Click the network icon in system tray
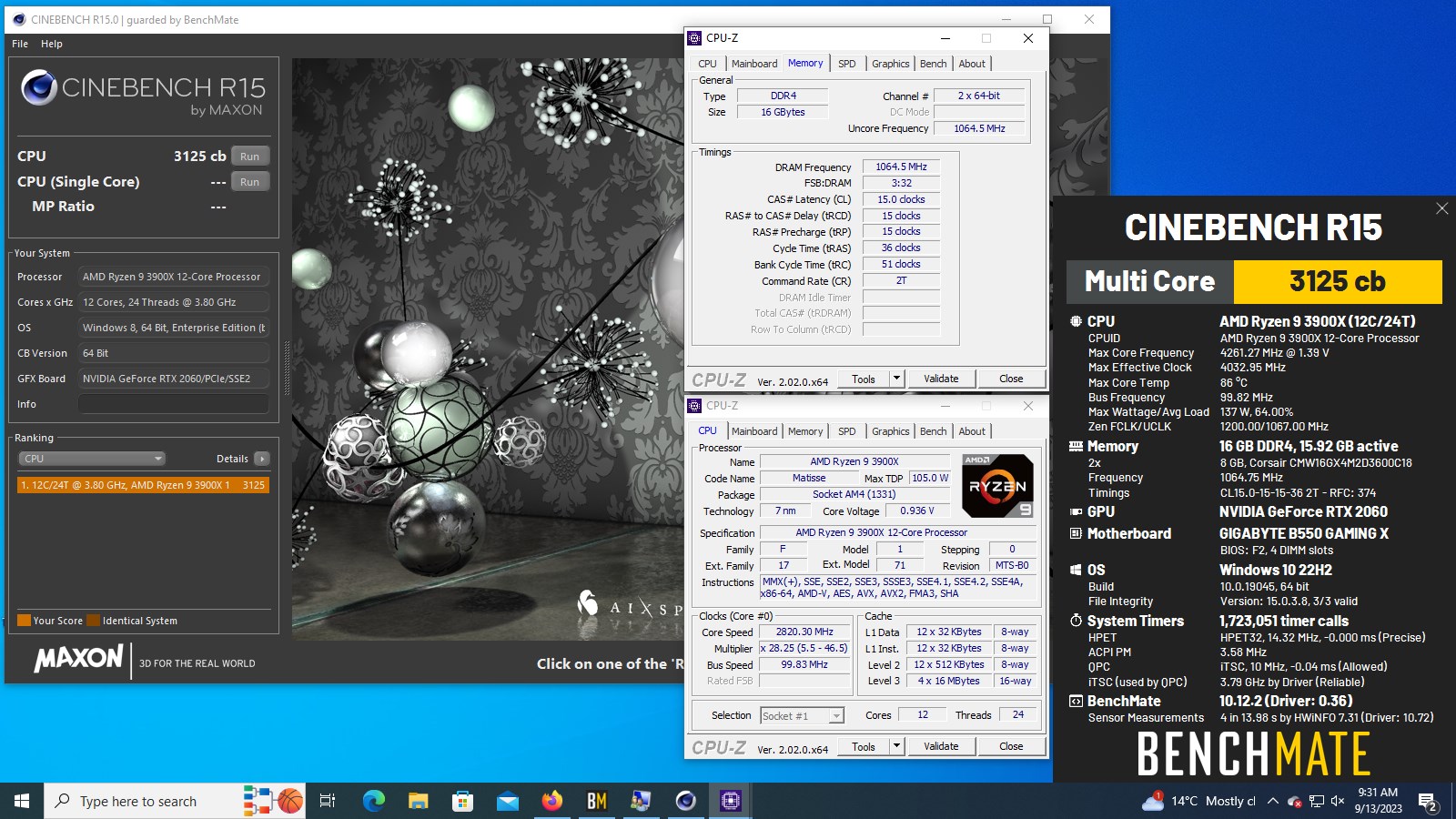This screenshot has width=1456, height=819. (1316, 801)
